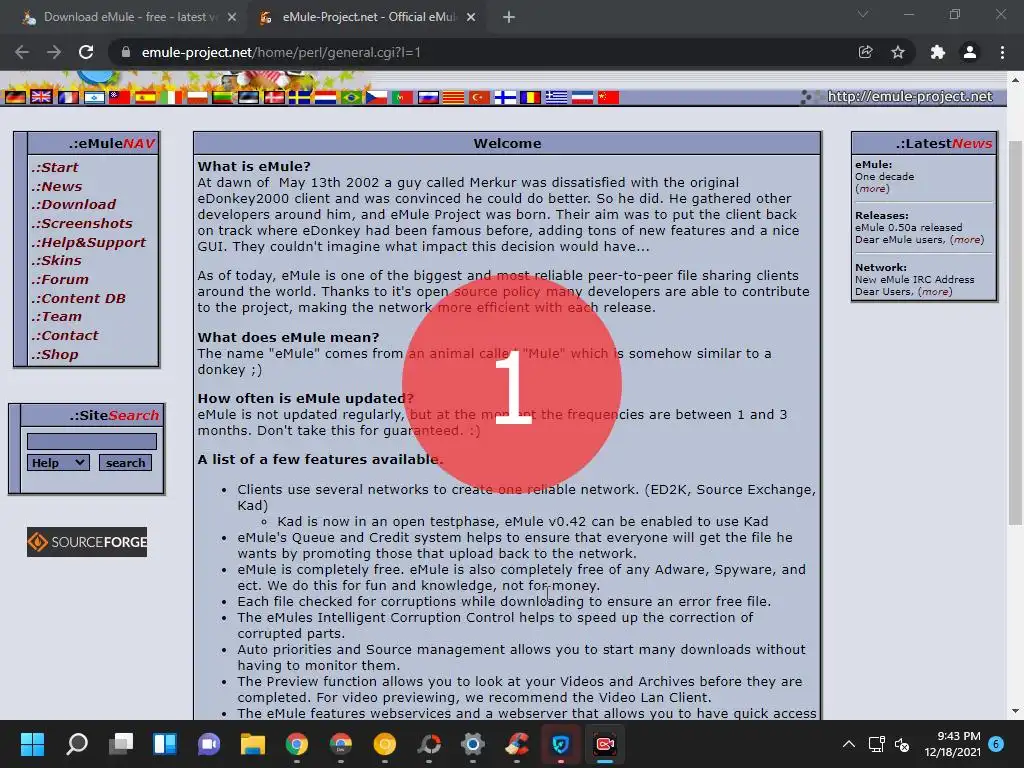
Task: Select the Greek flag icon
Action: coord(556,97)
